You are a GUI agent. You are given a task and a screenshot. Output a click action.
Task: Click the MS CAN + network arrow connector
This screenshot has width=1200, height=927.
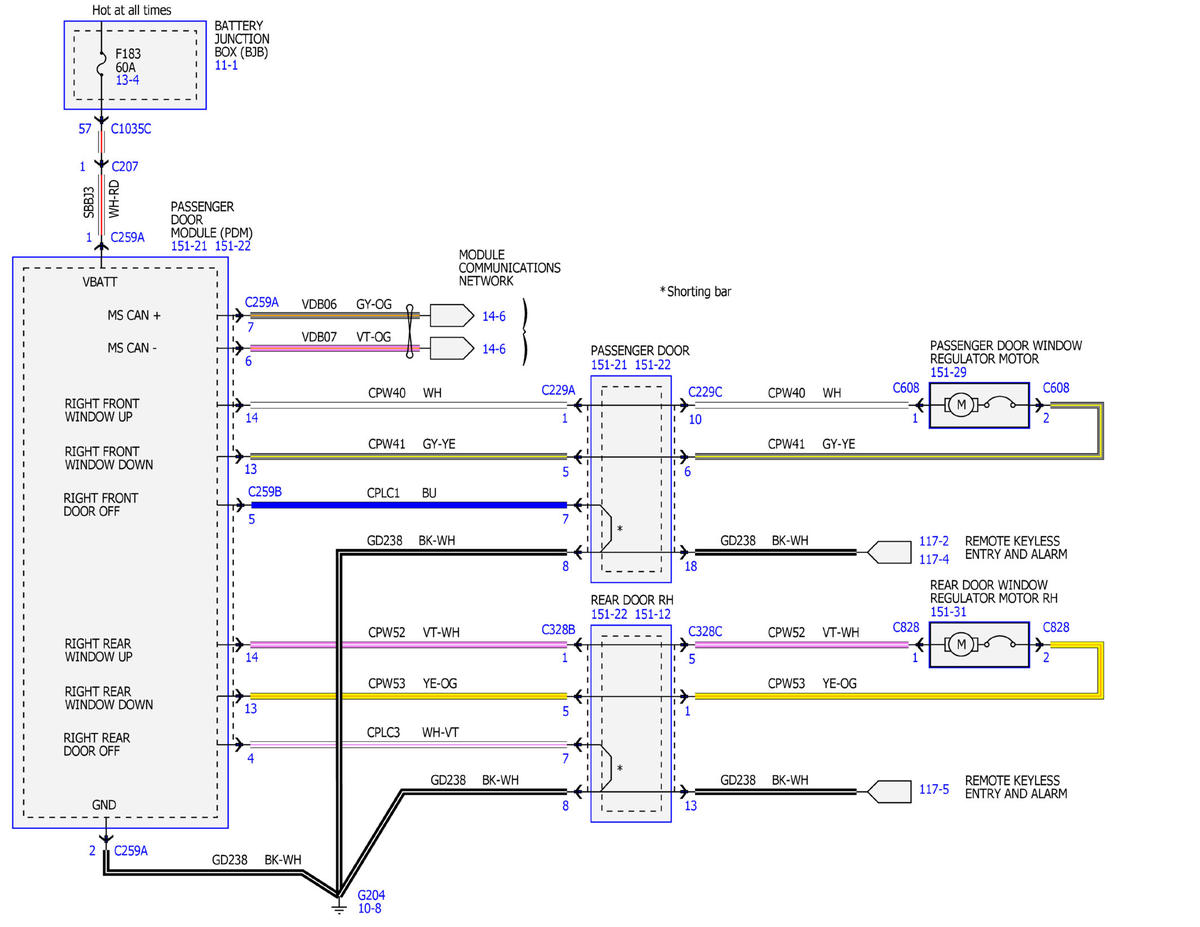click(x=452, y=315)
